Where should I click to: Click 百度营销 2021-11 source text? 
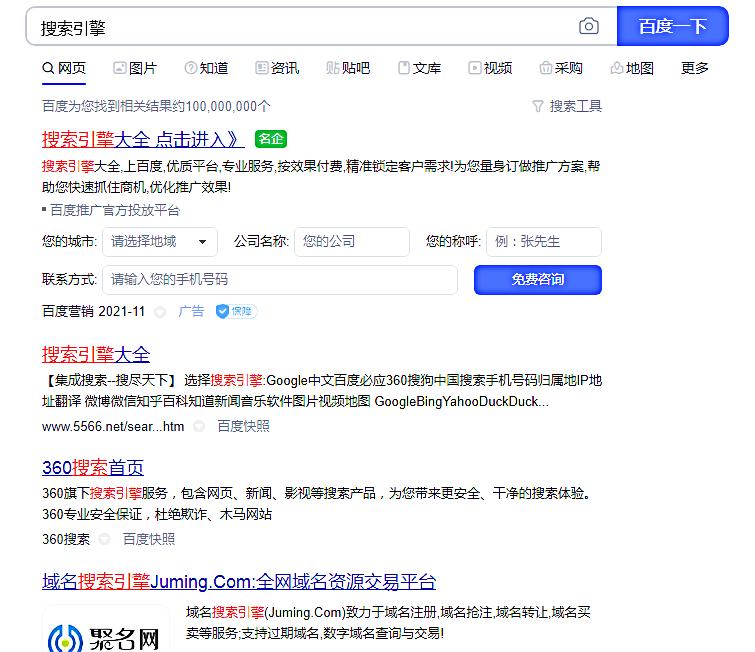coord(93,312)
